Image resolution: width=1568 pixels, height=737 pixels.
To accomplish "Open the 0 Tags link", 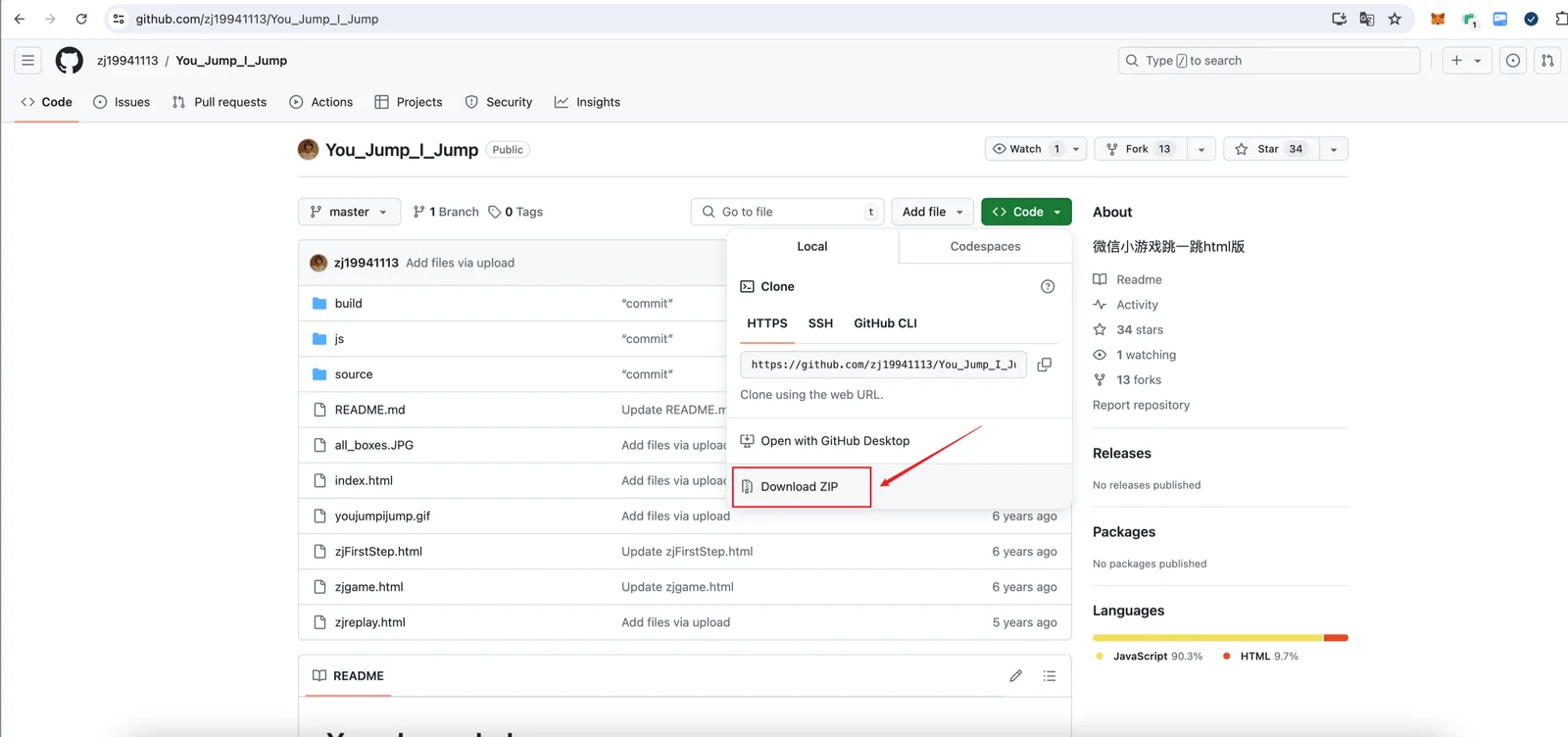I will pyautogui.click(x=515, y=212).
